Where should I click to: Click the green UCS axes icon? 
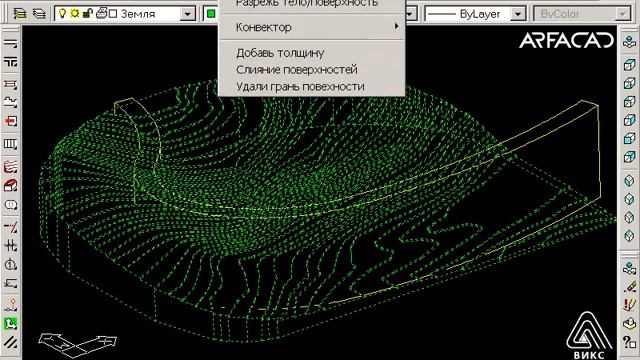pos(11,324)
